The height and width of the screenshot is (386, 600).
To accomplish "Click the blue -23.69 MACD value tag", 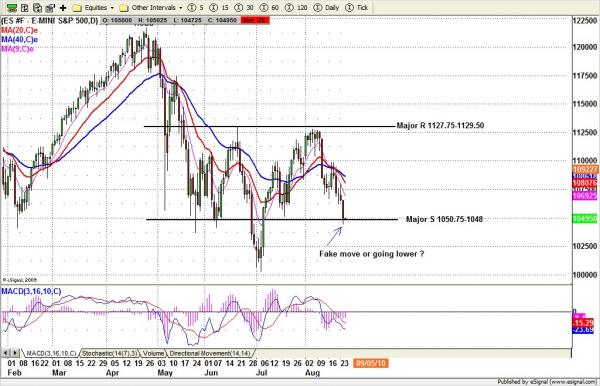I will [584, 330].
